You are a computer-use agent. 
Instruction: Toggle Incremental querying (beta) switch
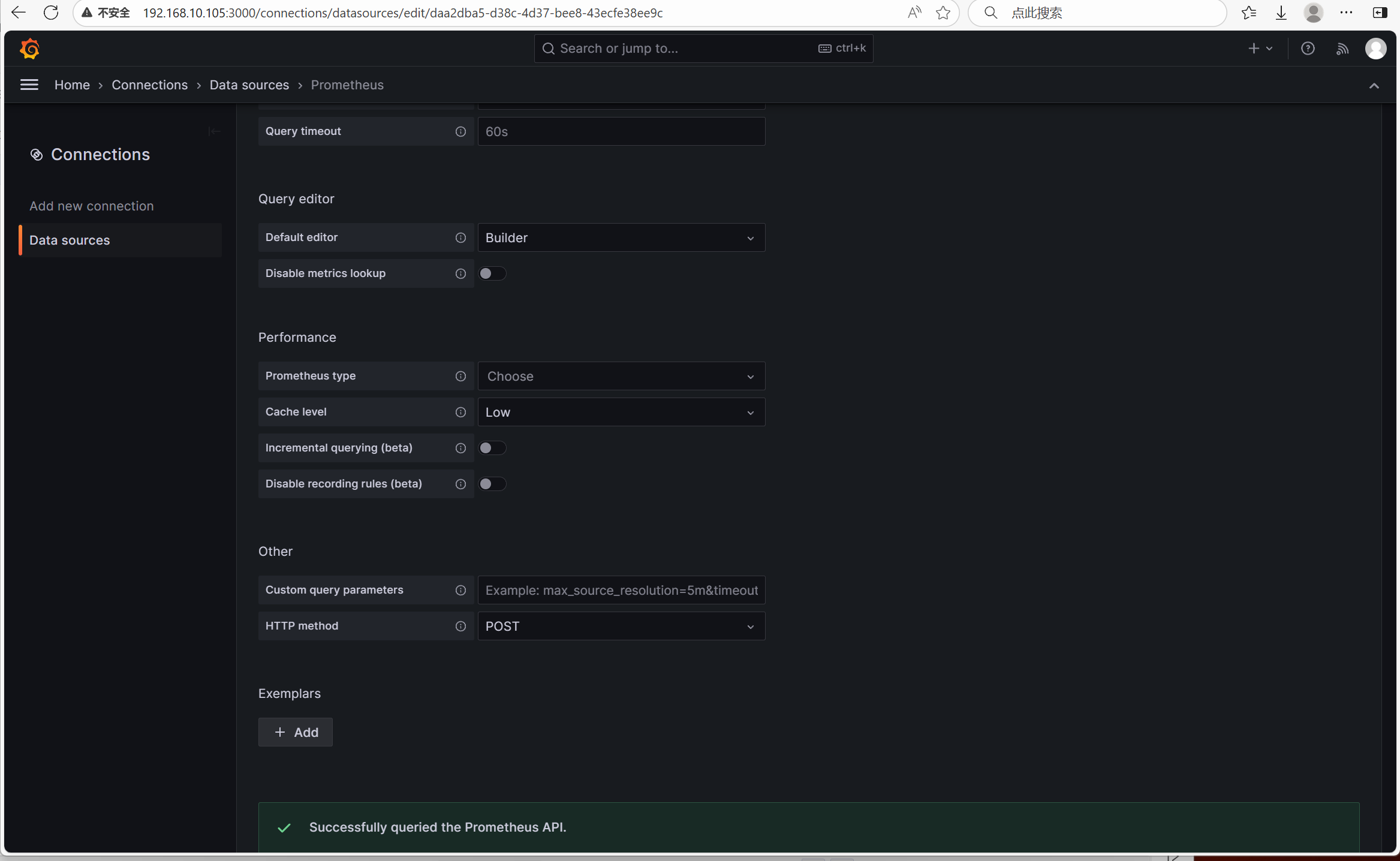(x=492, y=448)
